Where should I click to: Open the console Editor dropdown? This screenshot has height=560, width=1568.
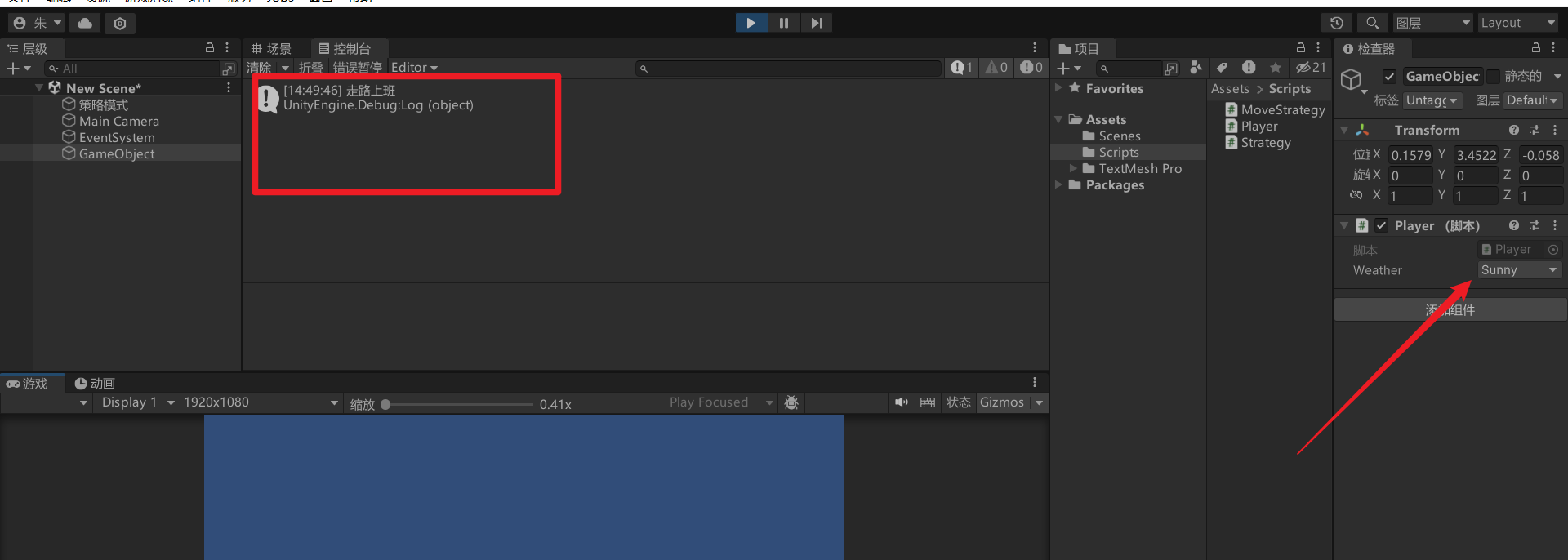pos(414,68)
